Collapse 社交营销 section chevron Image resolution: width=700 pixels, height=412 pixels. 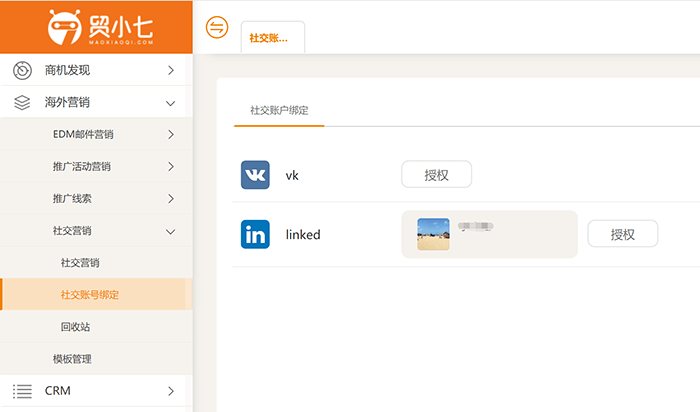pos(171,232)
